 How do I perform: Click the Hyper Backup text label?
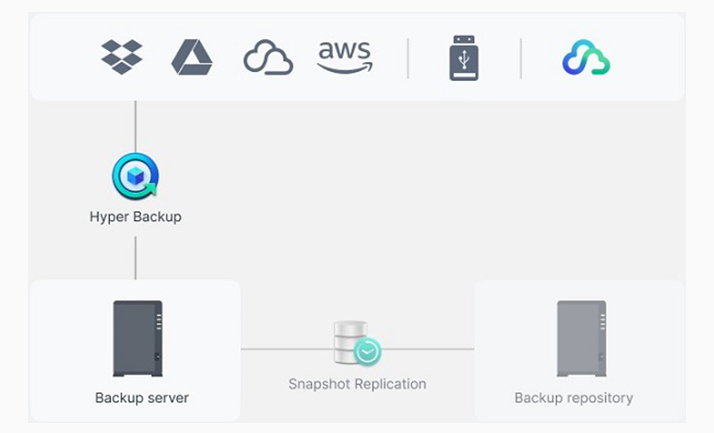(x=135, y=216)
